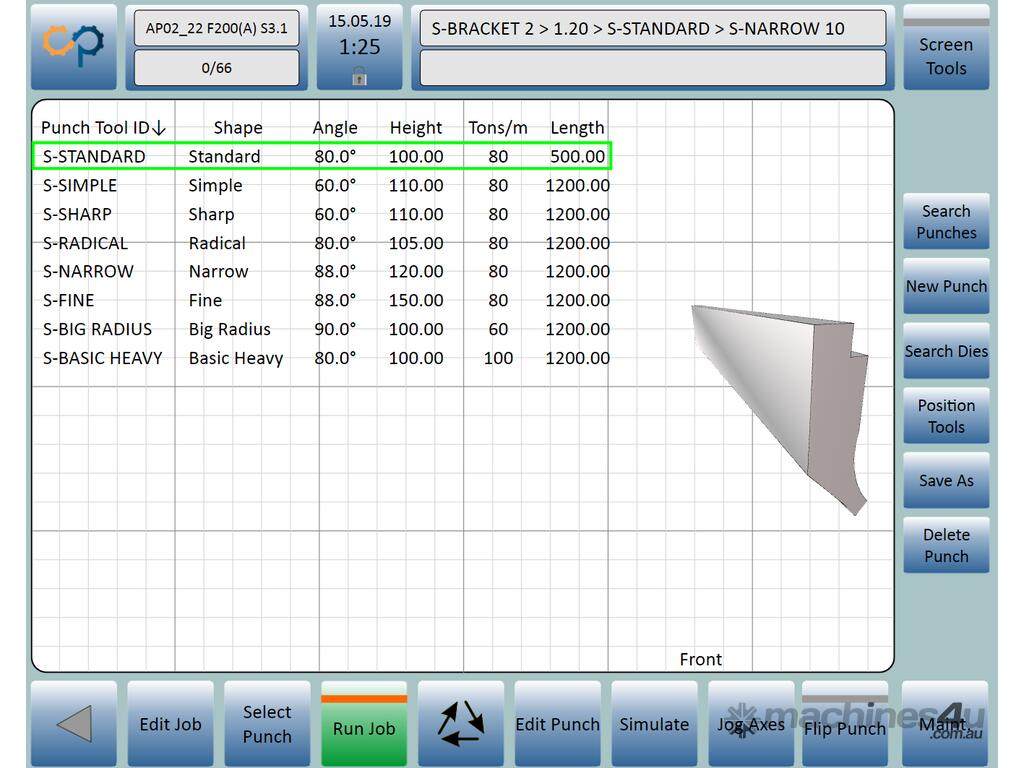This screenshot has width=1024, height=768.
Task: Open the Simulate screen
Action: coord(654,725)
